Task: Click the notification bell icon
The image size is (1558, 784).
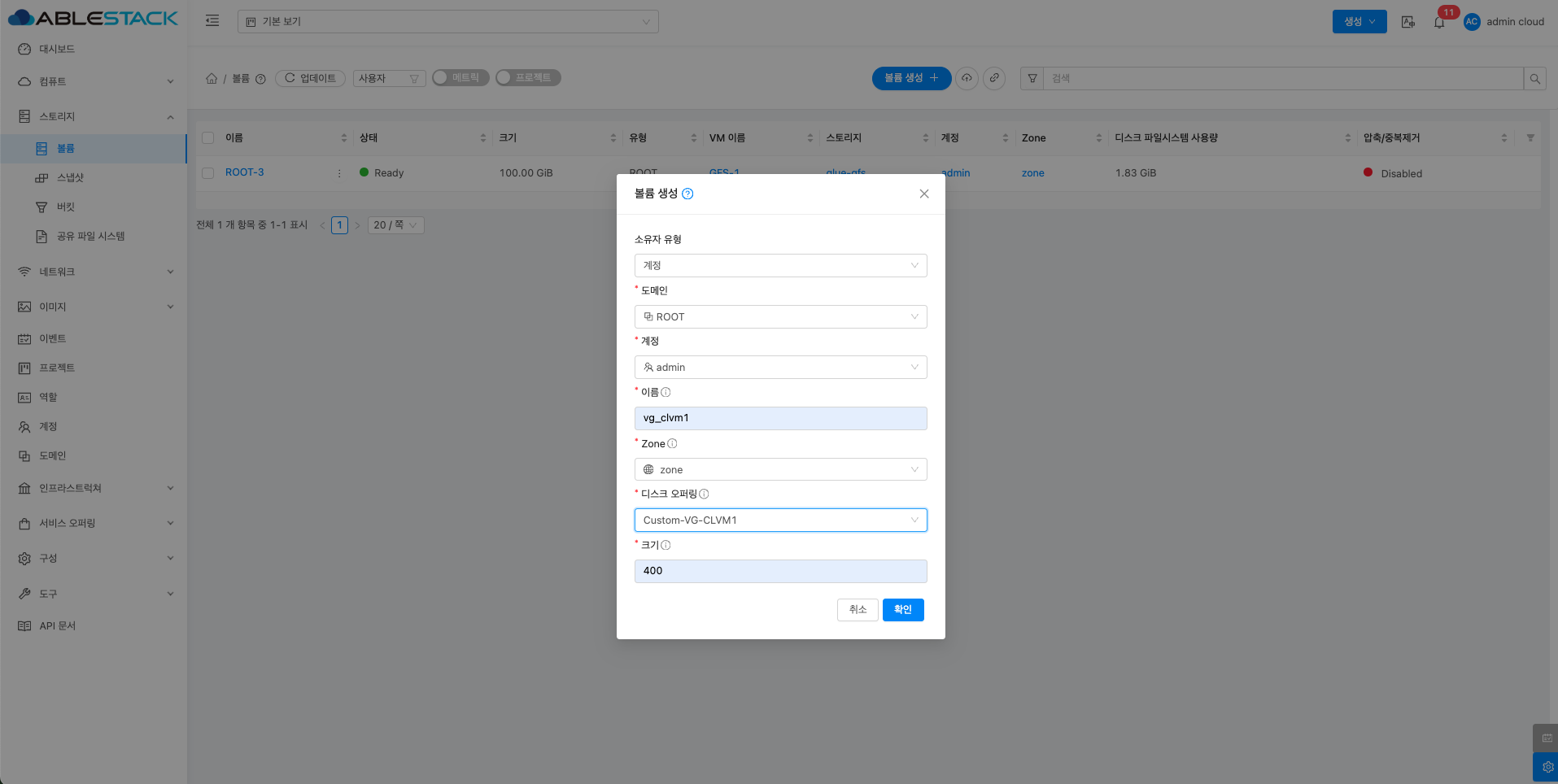Action: click(x=1439, y=22)
